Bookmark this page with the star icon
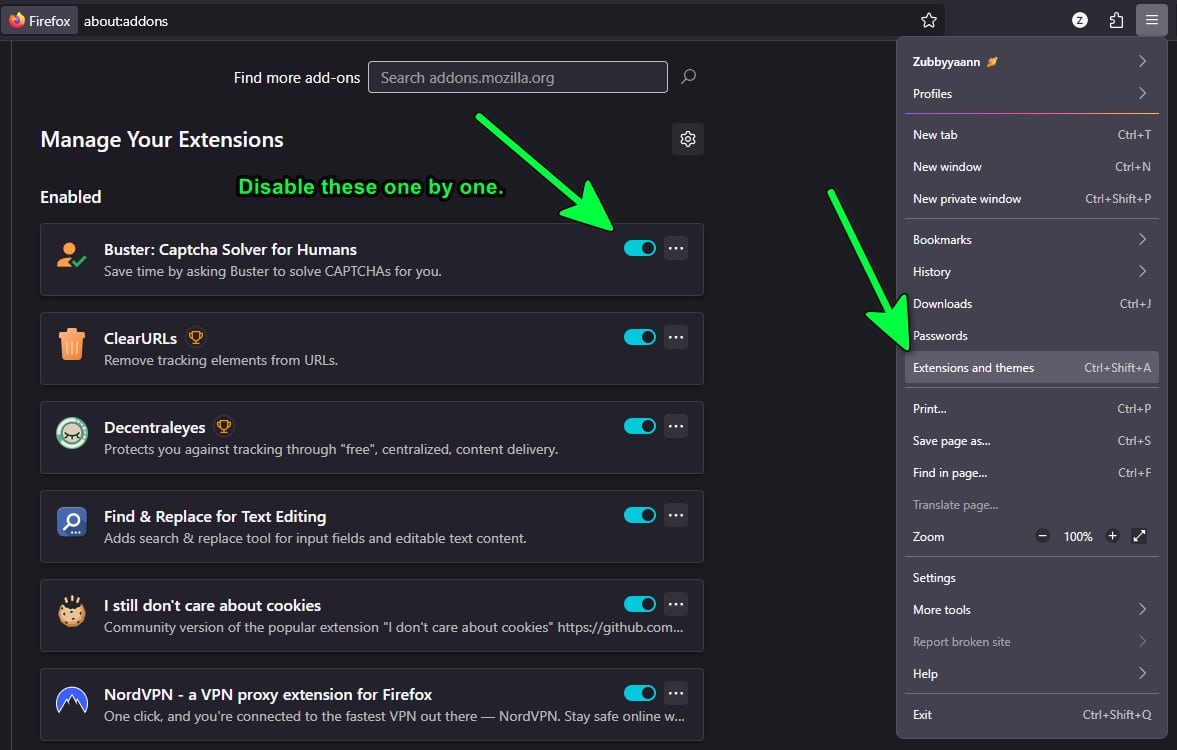The image size is (1177, 750). click(929, 20)
